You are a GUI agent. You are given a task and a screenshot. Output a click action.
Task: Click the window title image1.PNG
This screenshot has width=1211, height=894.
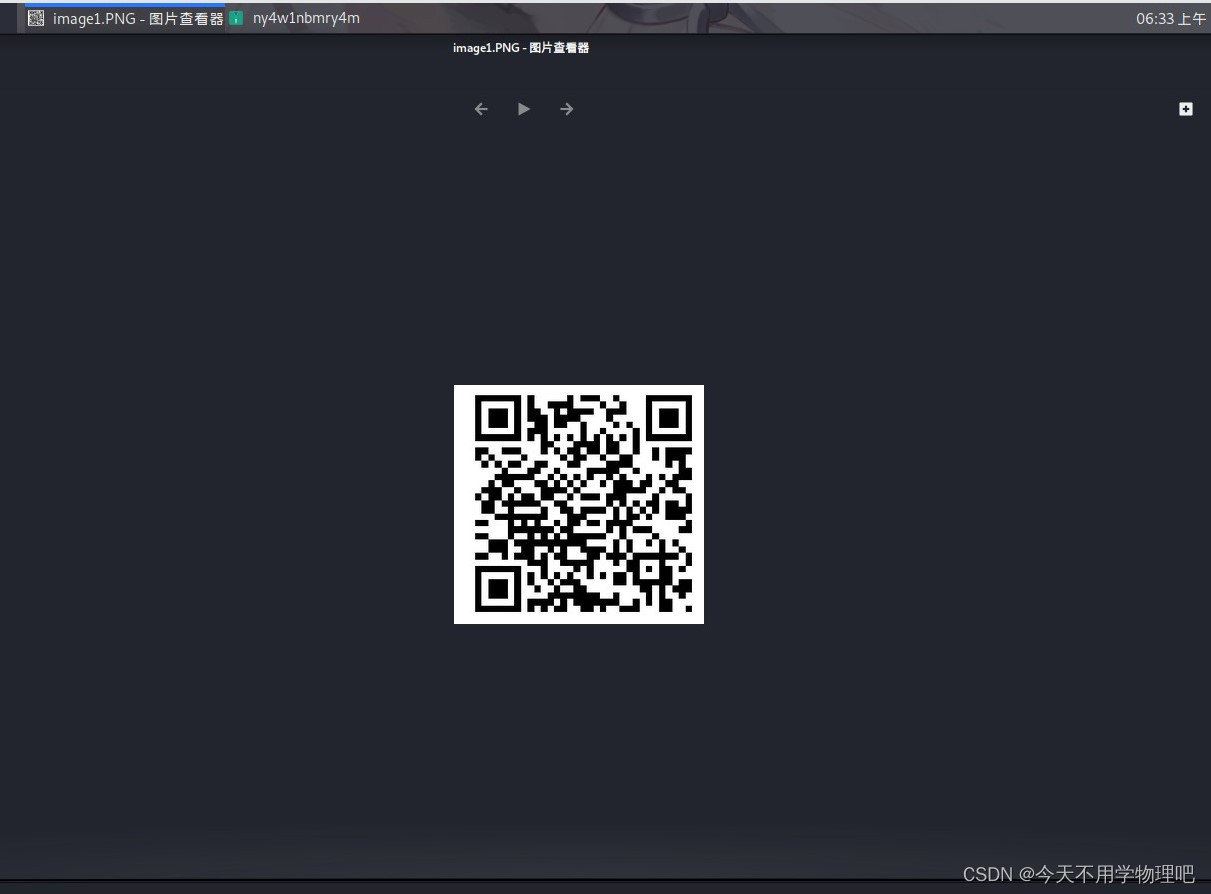[521, 48]
